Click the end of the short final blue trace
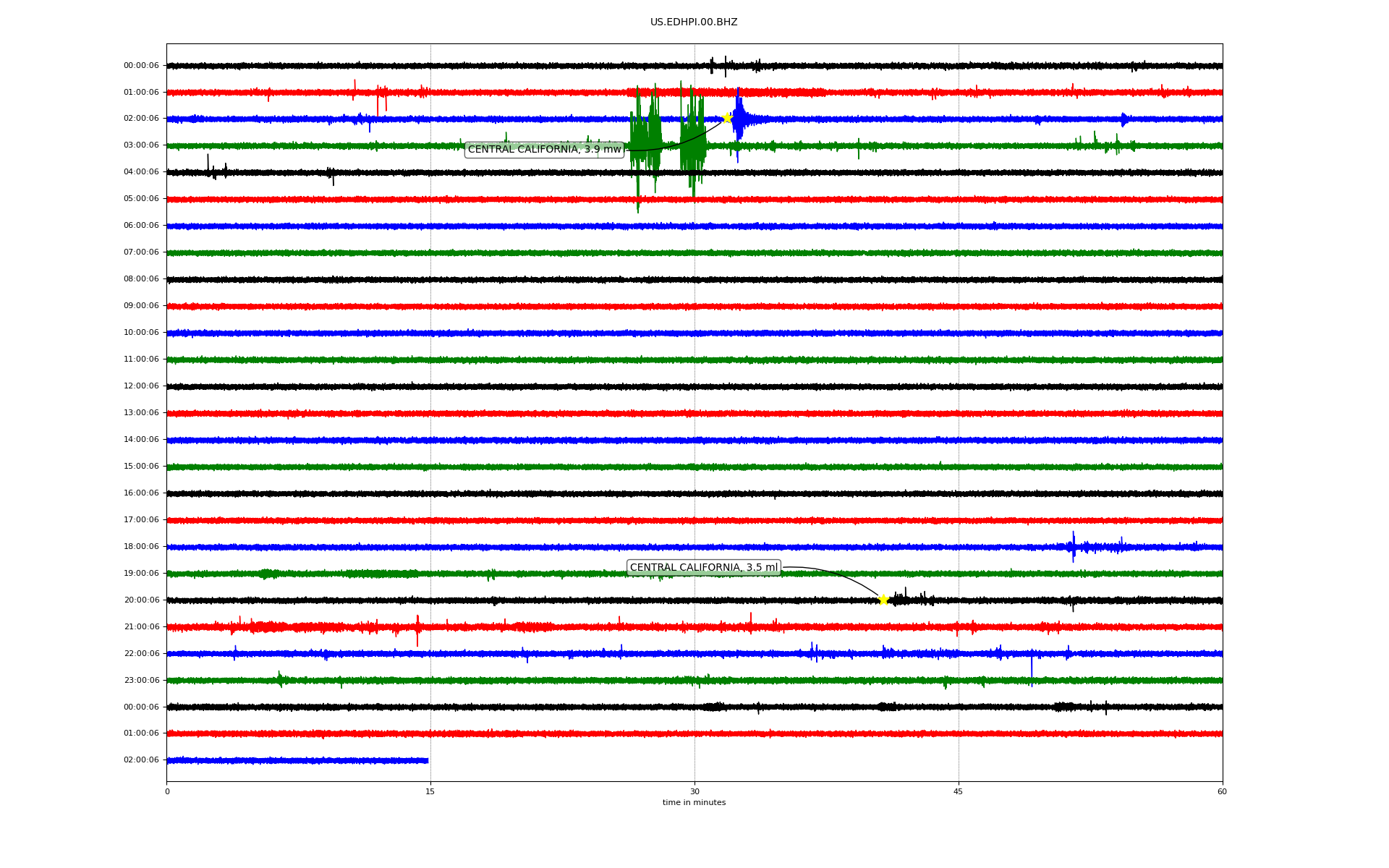This screenshot has height=868, width=1389. click(427, 760)
